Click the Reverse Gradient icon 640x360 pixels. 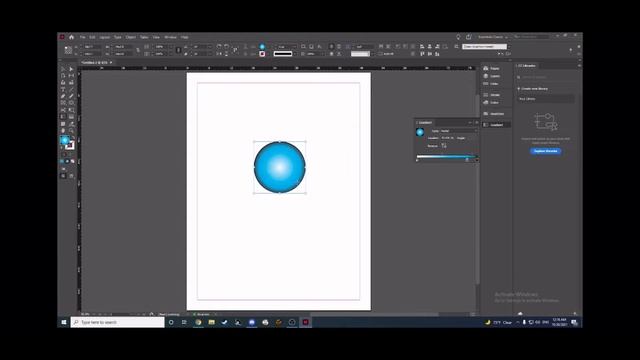[x=444, y=146]
